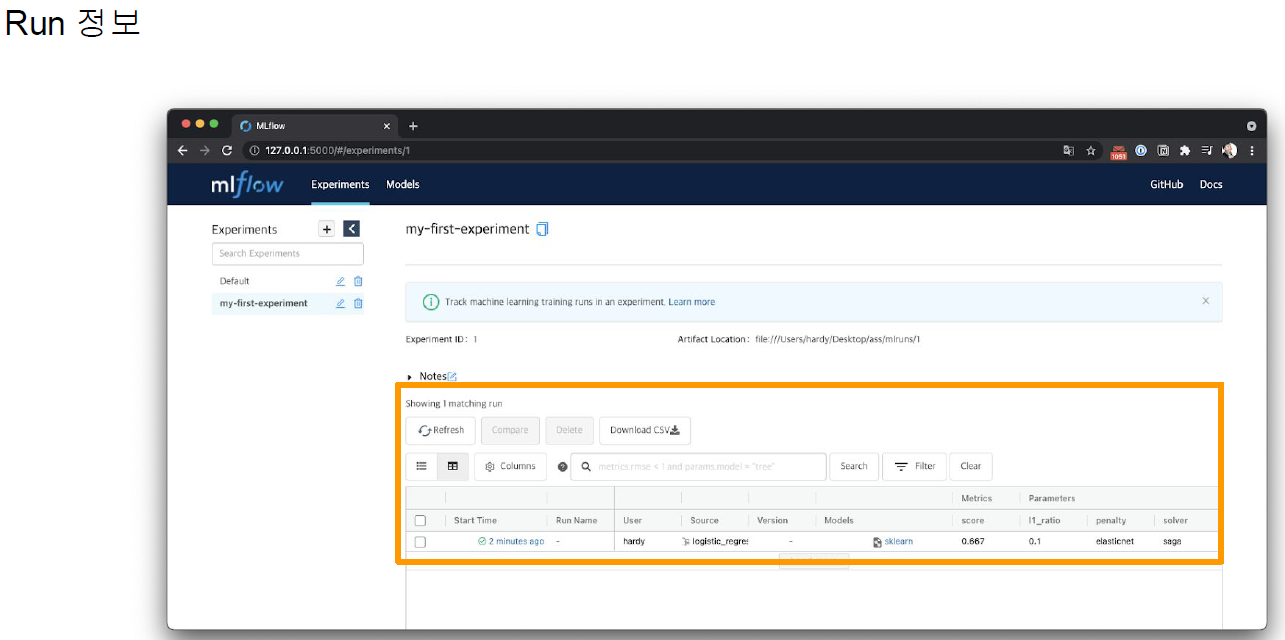Select the Default experiment
This screenshot has height=640, width=1285.
pyautogui.click(x=235, y=281)
